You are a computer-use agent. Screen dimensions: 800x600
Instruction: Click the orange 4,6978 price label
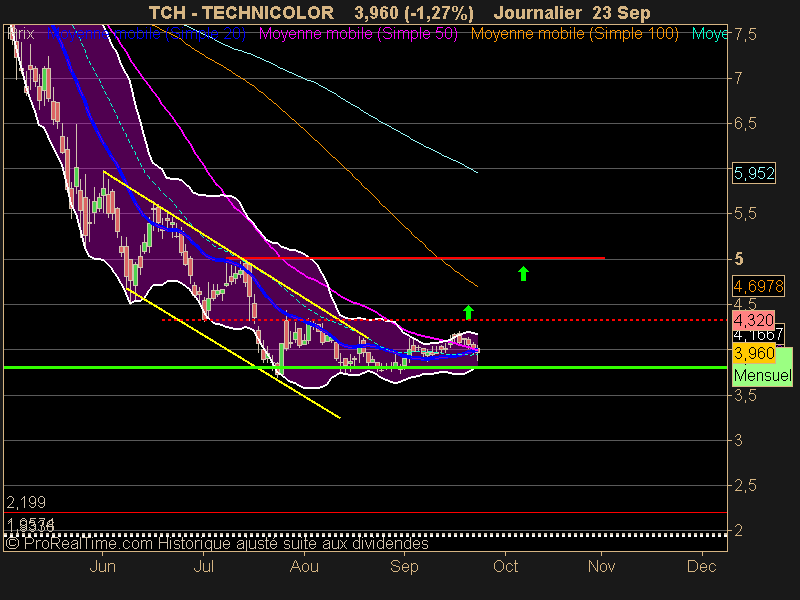[758, 286]
